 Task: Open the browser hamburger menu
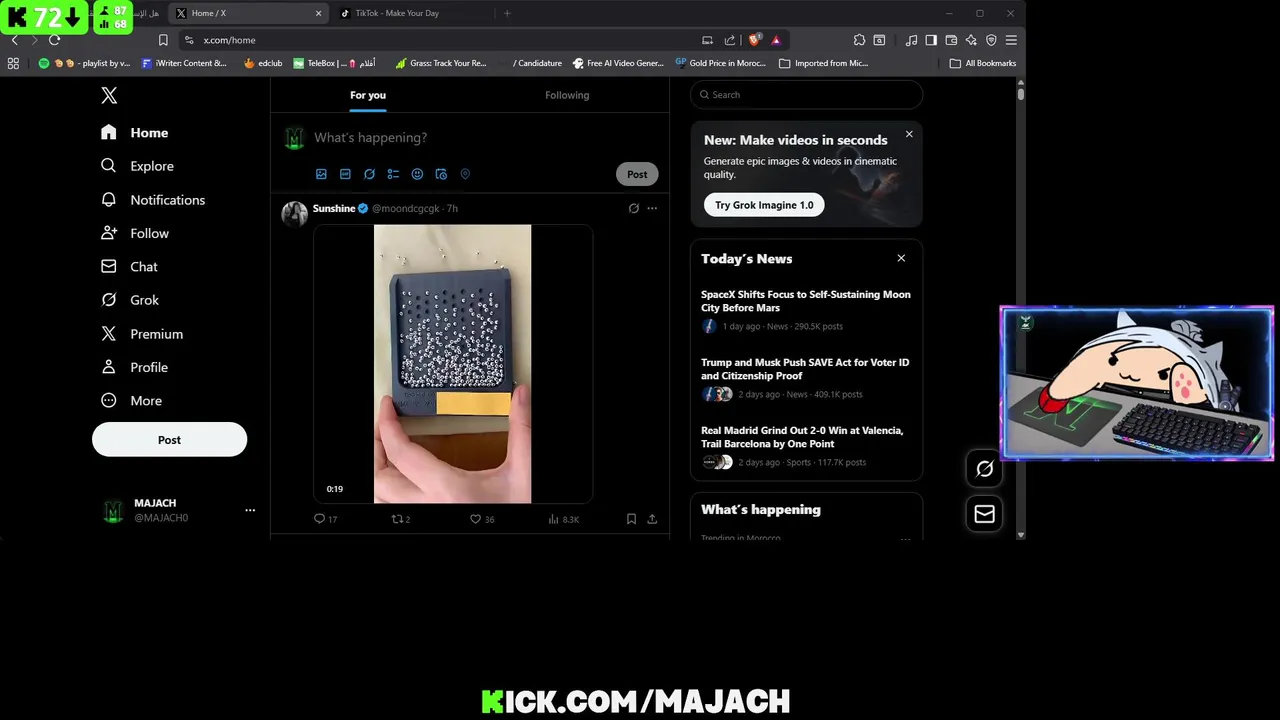click(x=1011, y=40)
